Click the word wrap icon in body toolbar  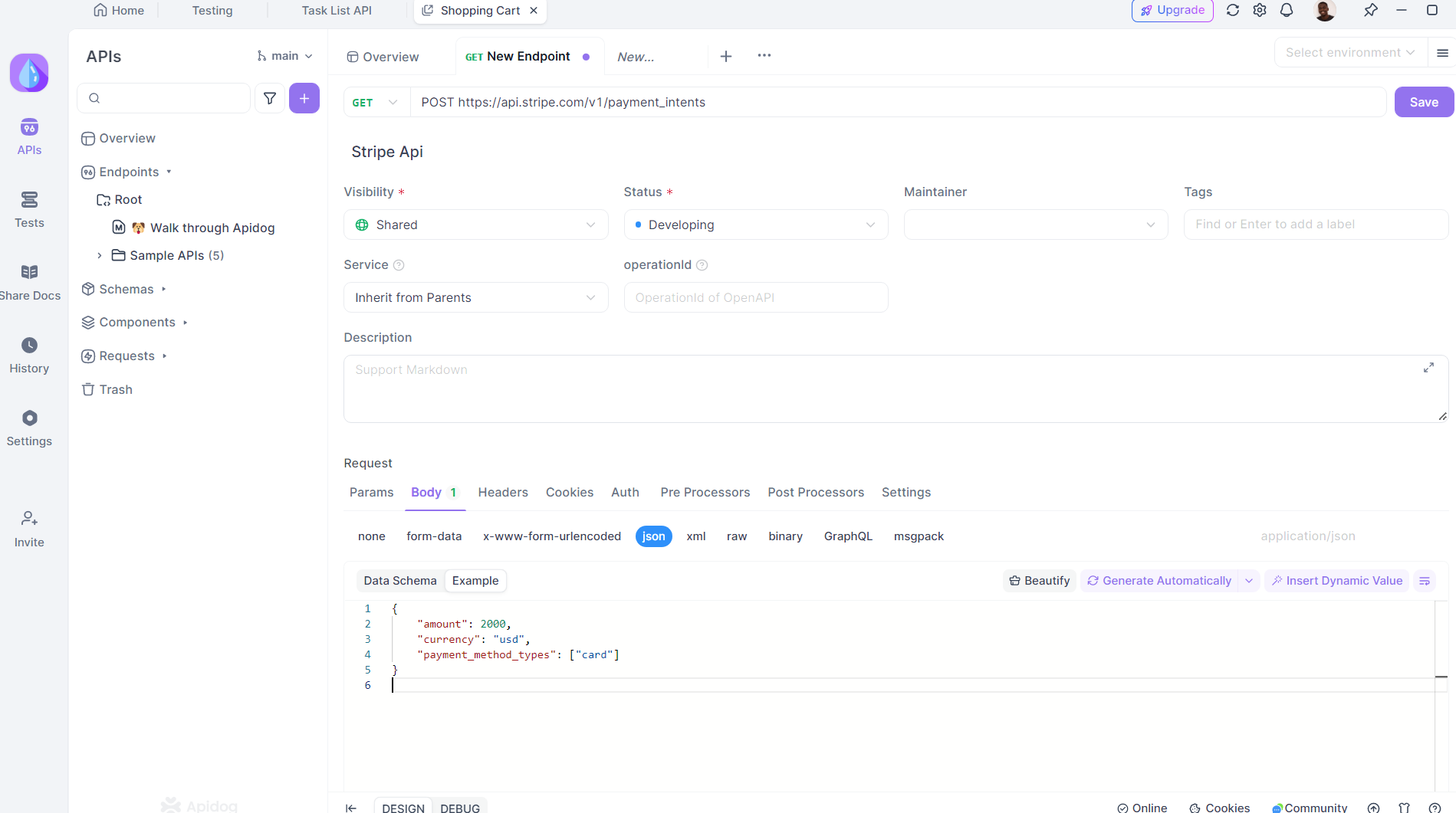coord(1425,581)
